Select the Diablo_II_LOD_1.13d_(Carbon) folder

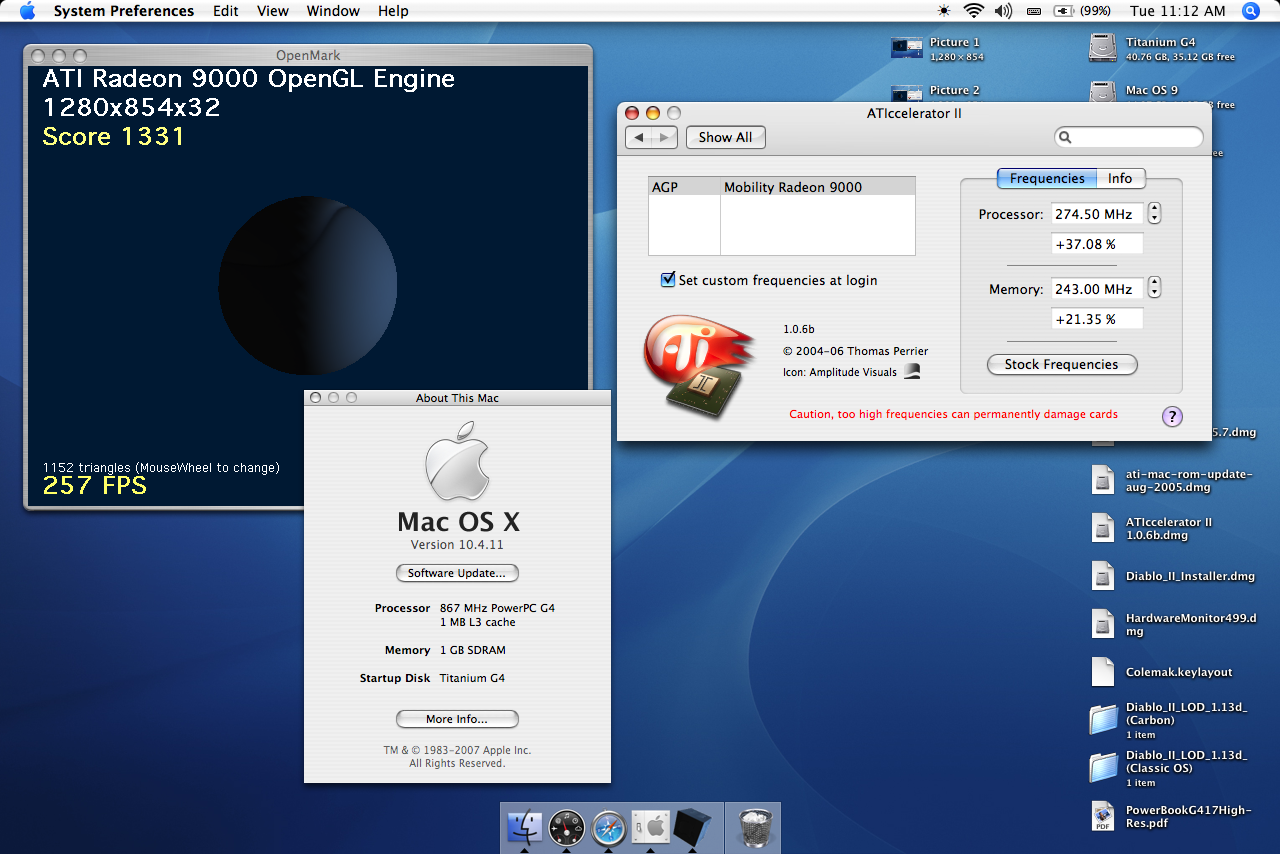1102,720
